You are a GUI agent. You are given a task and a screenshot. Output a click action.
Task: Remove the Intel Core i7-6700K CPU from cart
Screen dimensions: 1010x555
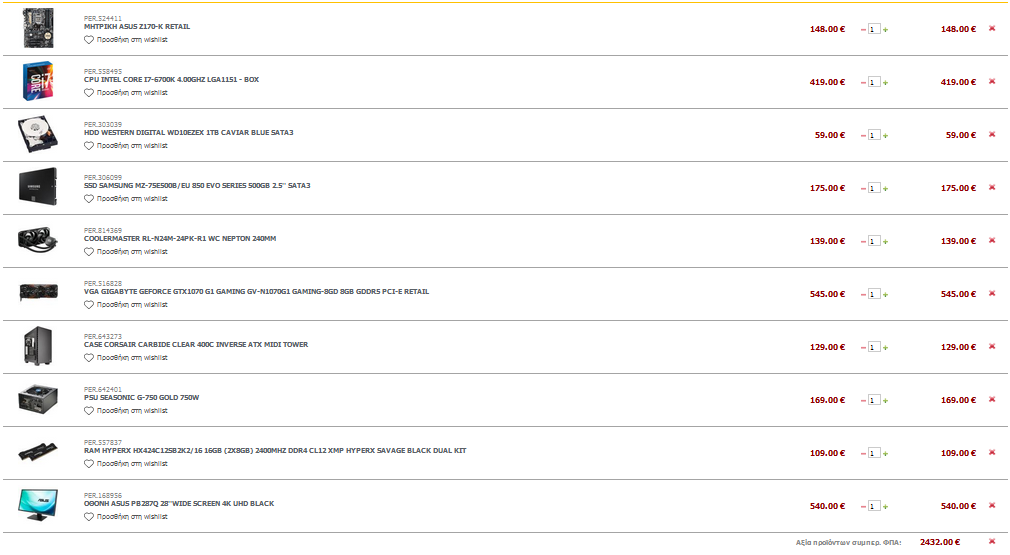[x=992, y=81]
